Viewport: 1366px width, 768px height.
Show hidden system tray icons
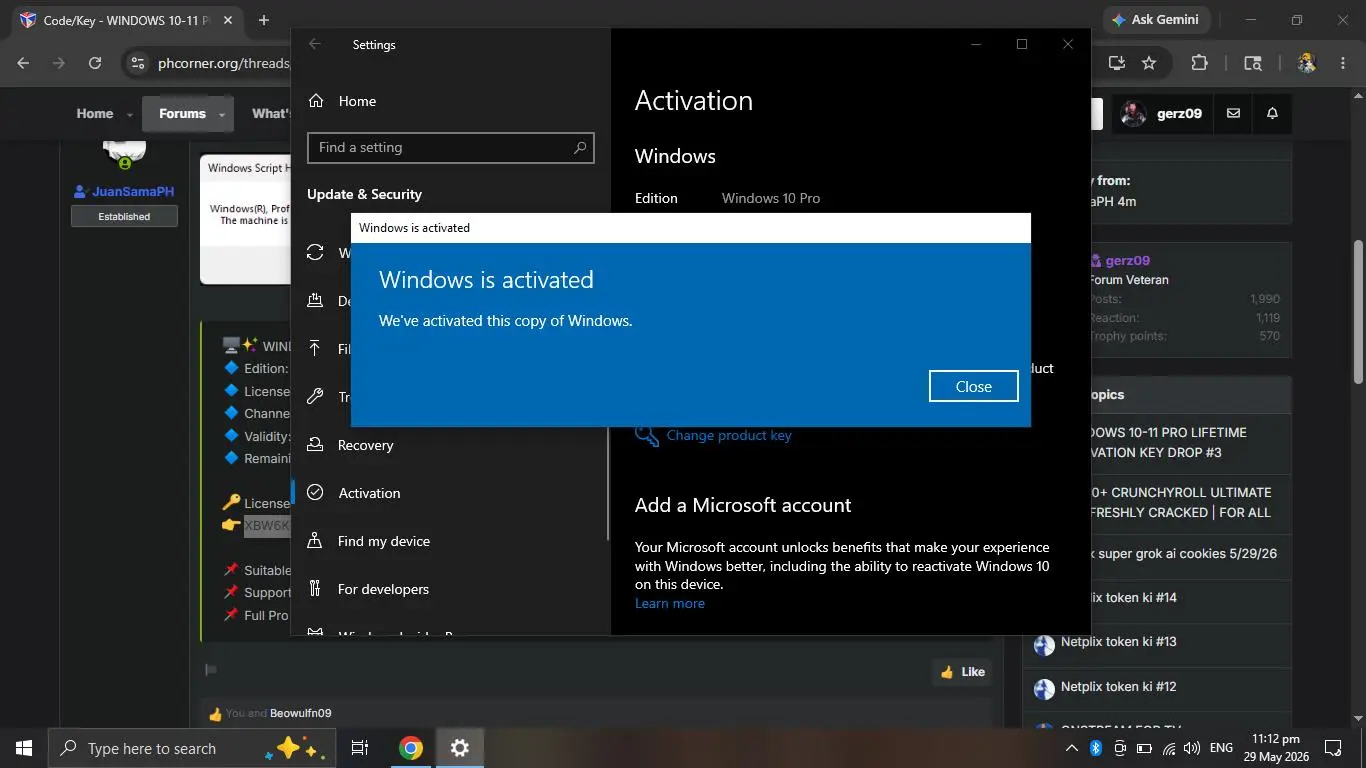[x=1071, y=748]
